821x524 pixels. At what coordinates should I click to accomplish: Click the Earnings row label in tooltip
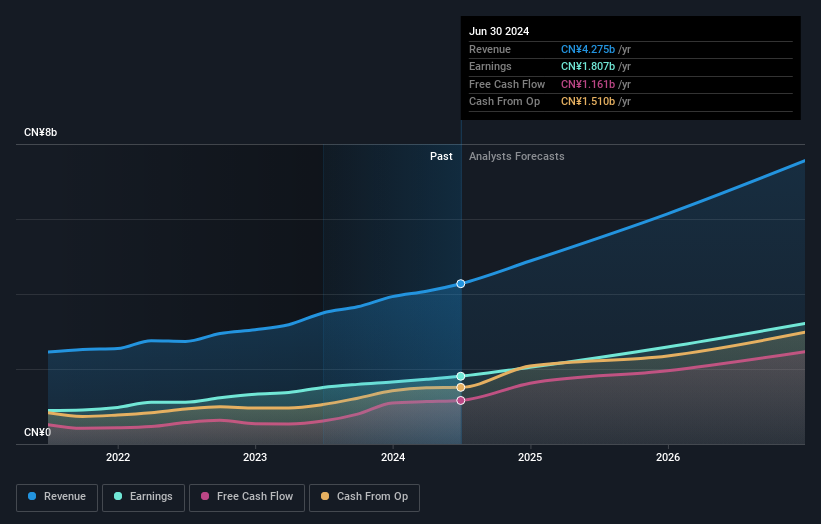point(490,66)
